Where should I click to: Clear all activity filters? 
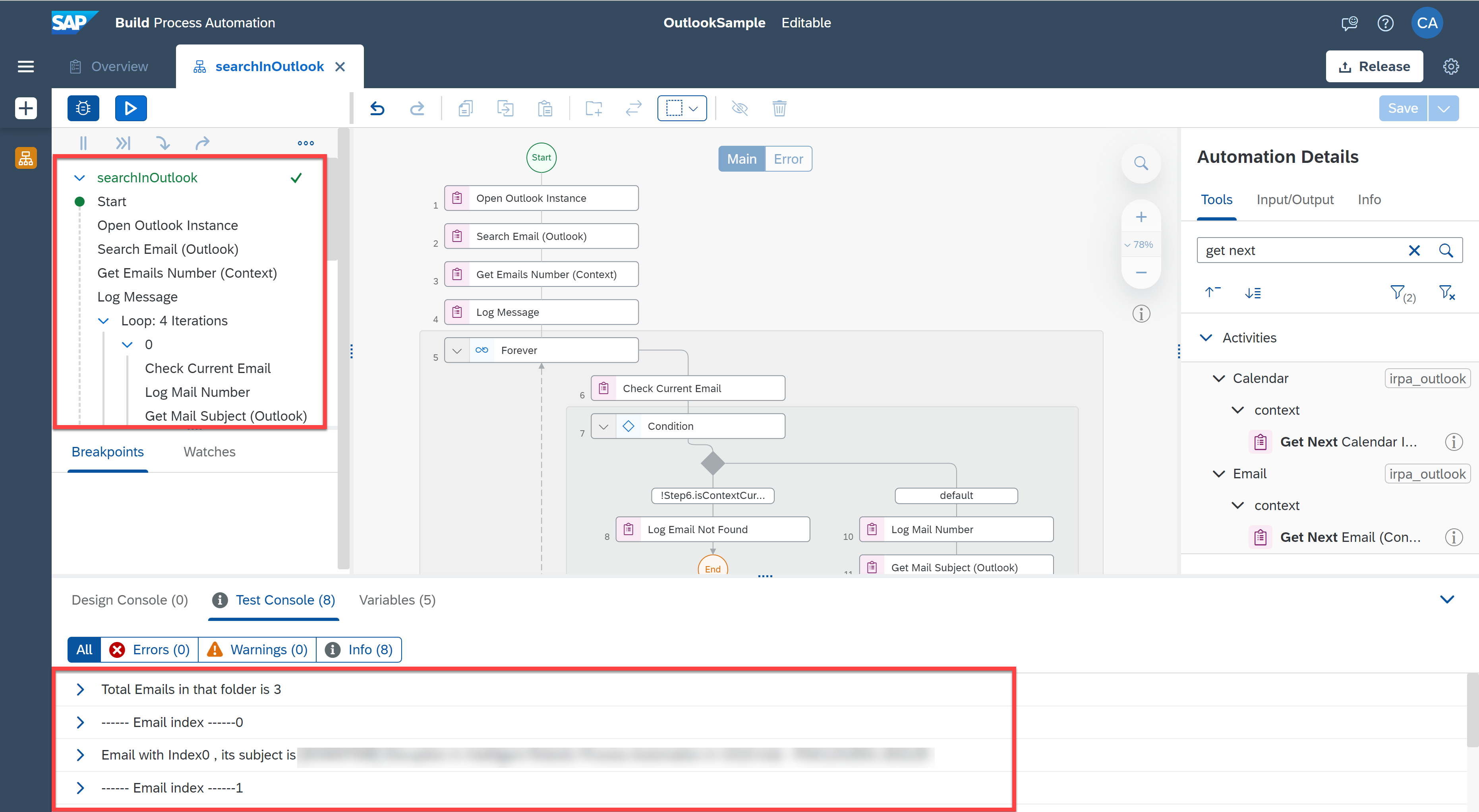click(x=1447, y=293)
